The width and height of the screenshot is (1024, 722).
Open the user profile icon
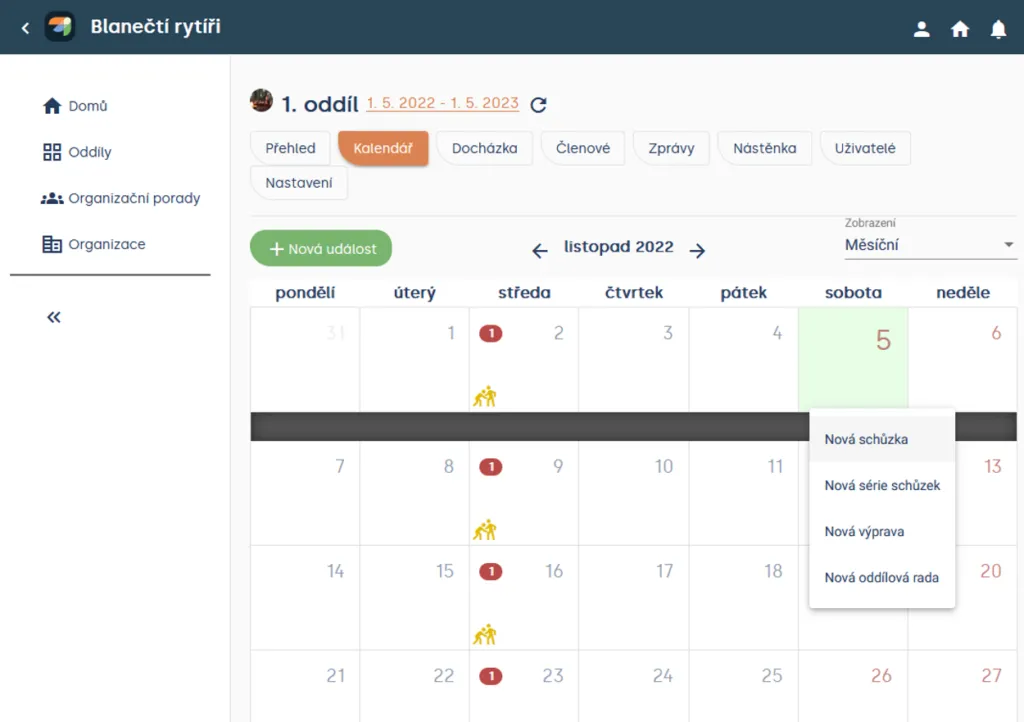(921, 29)
